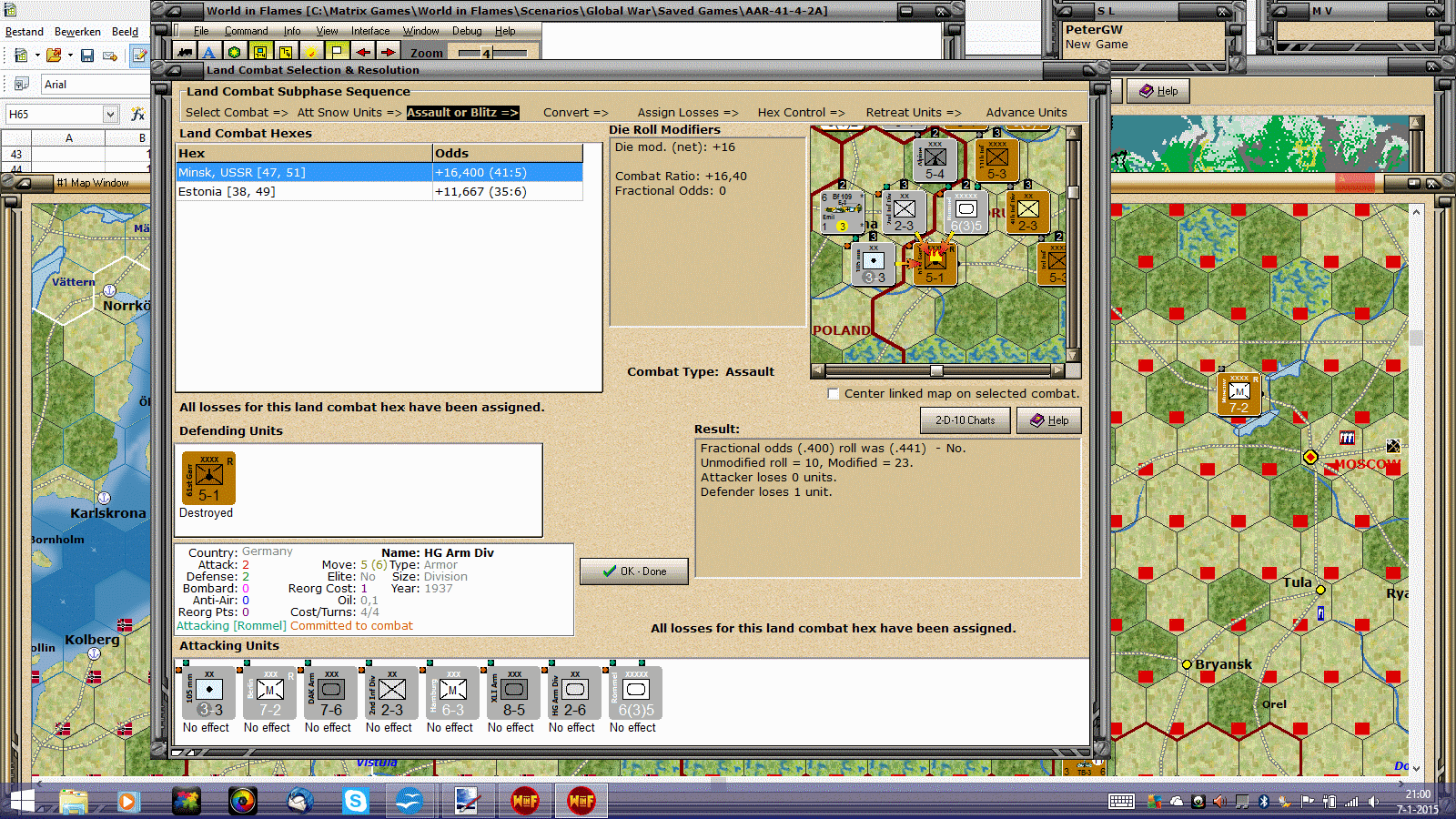Screen dimensions: 1456x819
Task: Open File Explorer from the taskbar
Action: click(74, 801)
